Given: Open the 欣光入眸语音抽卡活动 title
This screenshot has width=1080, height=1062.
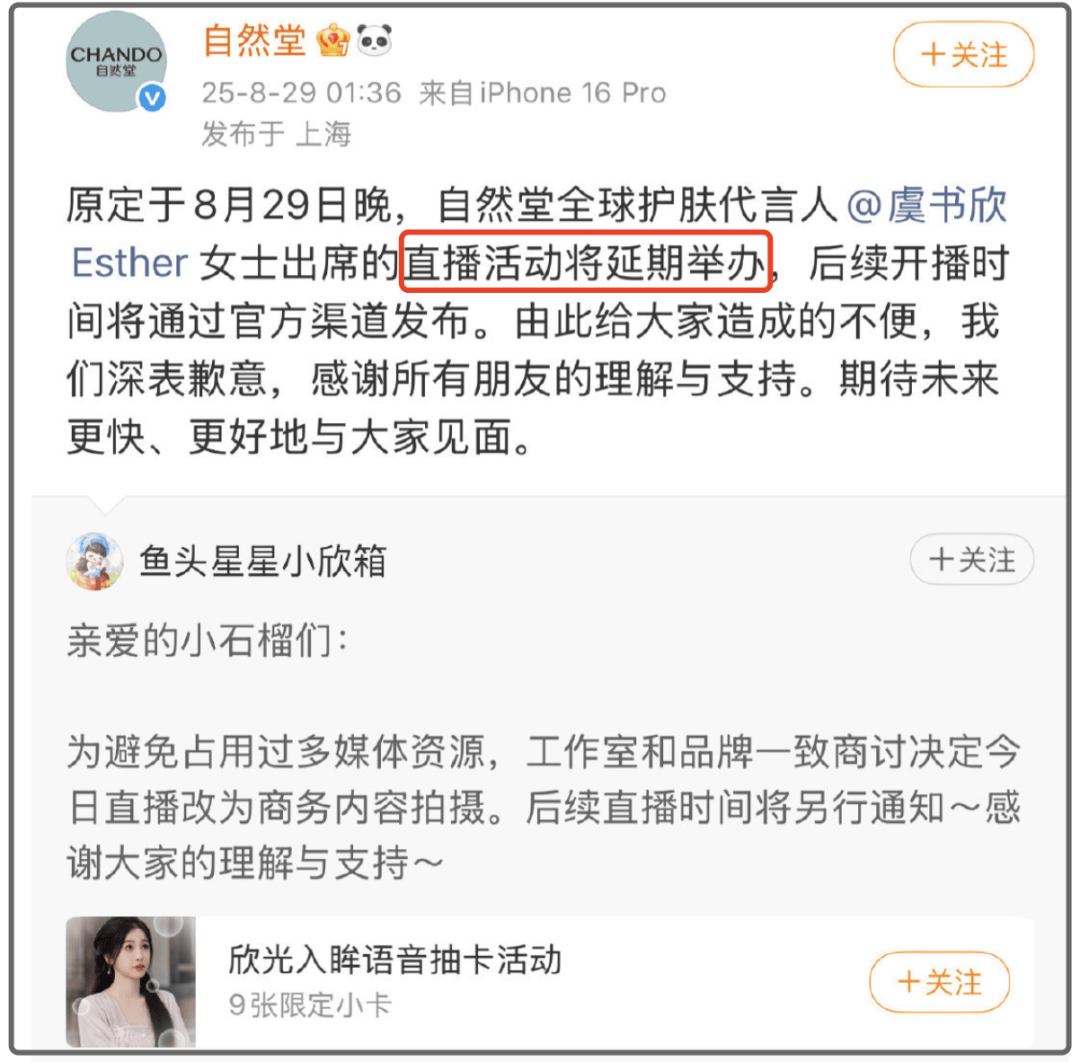Looking at the screenshot, I should pyautogui.click(x=395, y=959).
